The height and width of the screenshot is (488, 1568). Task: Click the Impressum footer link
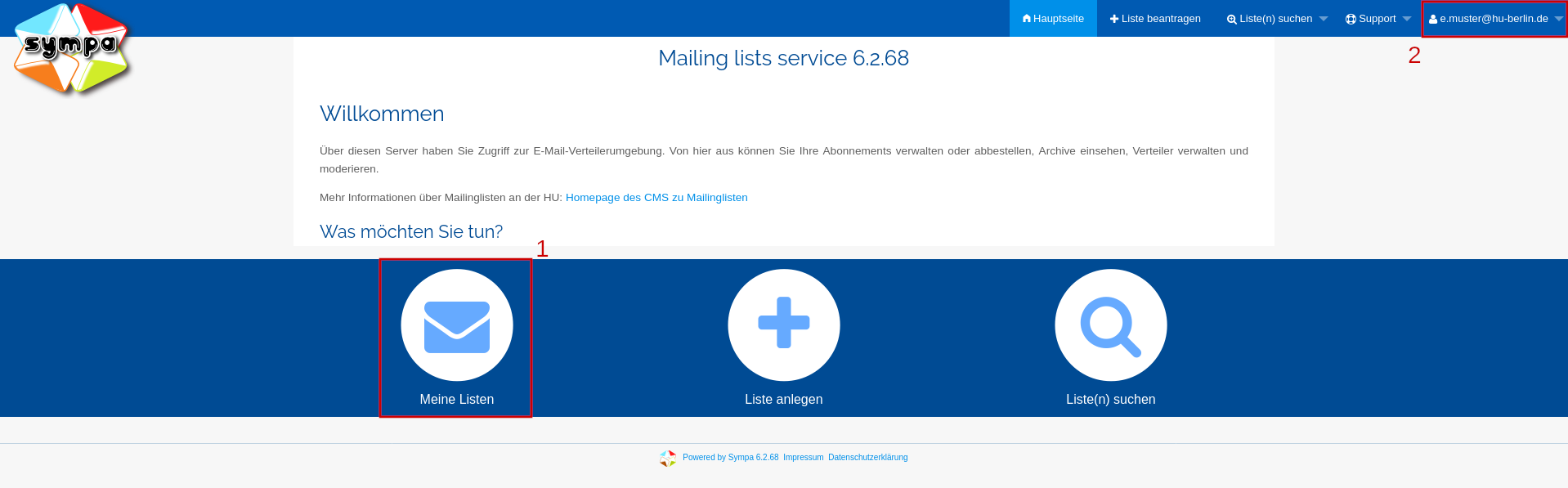[x=803, y=458]
